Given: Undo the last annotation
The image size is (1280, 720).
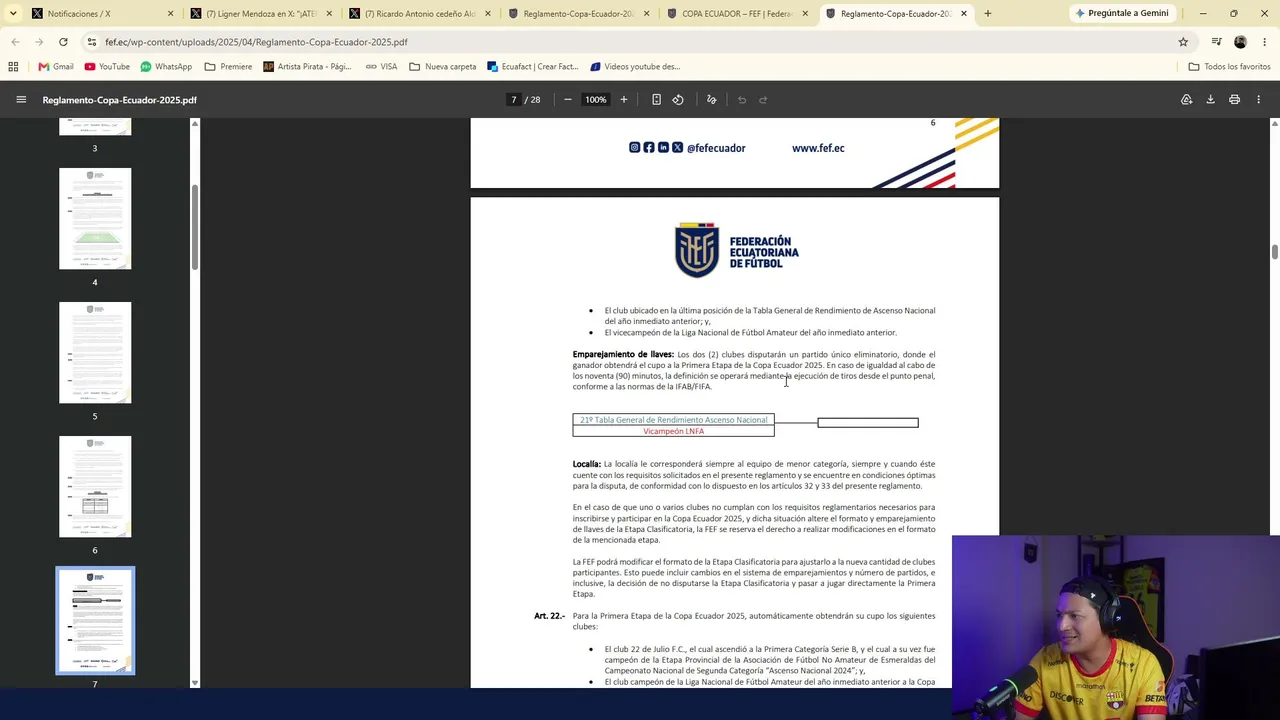Looking at the screenshot, I should [742, 100].
